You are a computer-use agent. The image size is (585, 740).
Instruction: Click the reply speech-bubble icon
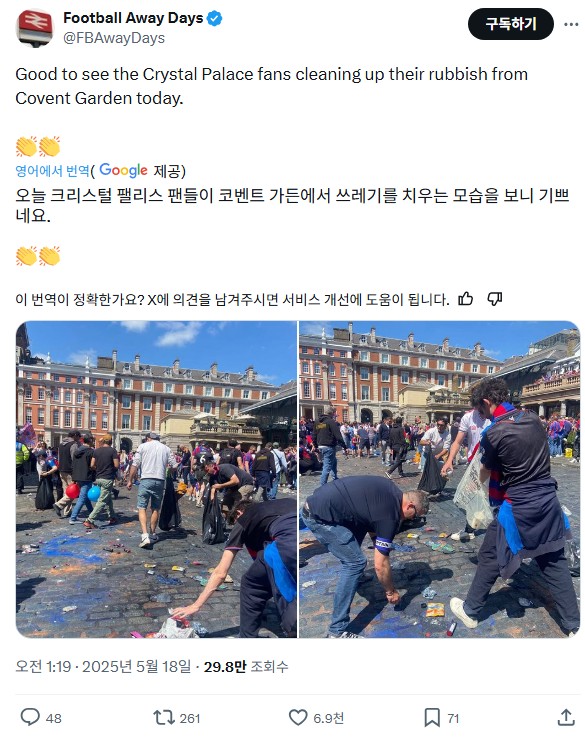pyautogui.click(x=30, y=717)
